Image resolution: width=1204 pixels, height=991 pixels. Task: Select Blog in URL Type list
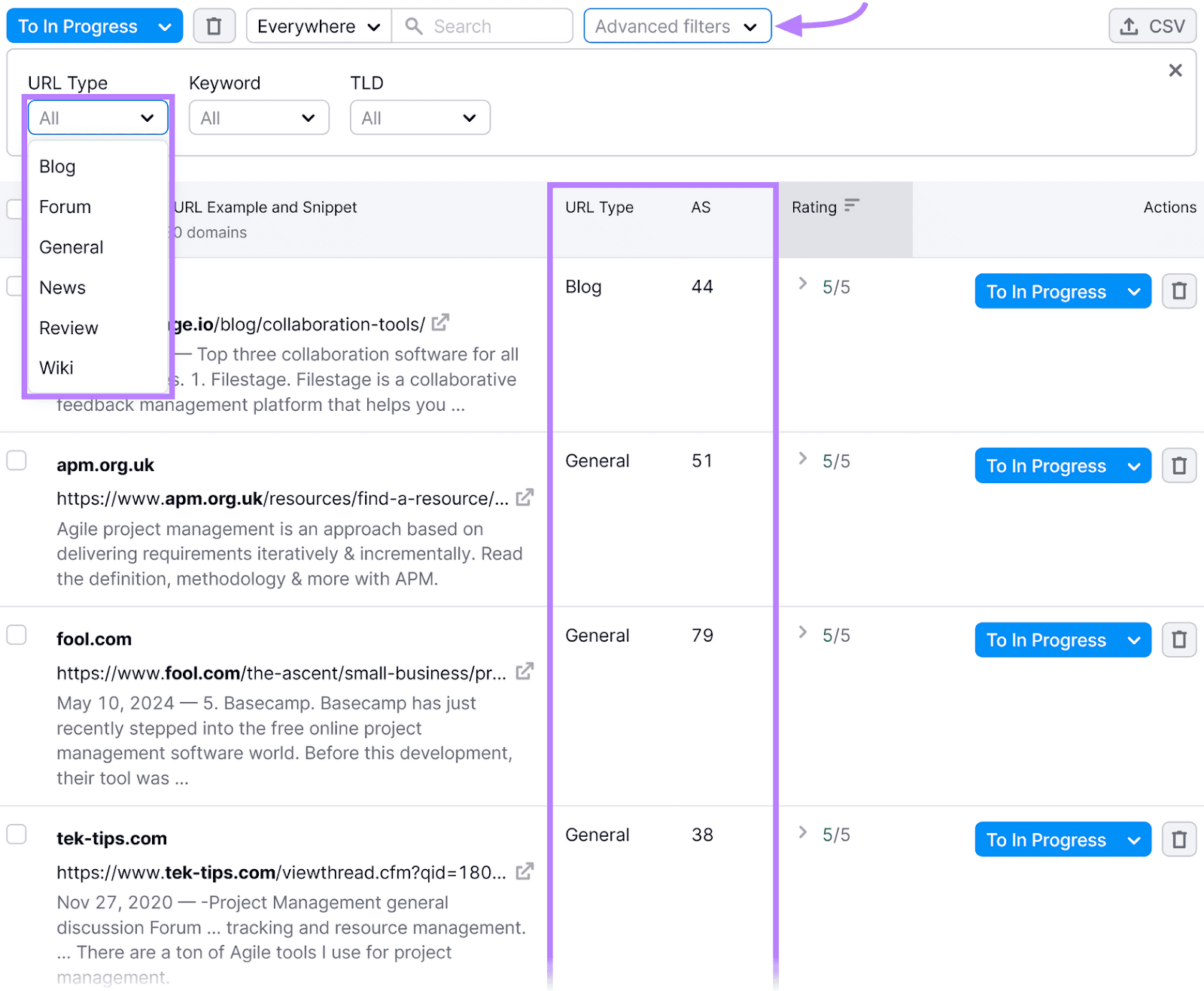98,166
